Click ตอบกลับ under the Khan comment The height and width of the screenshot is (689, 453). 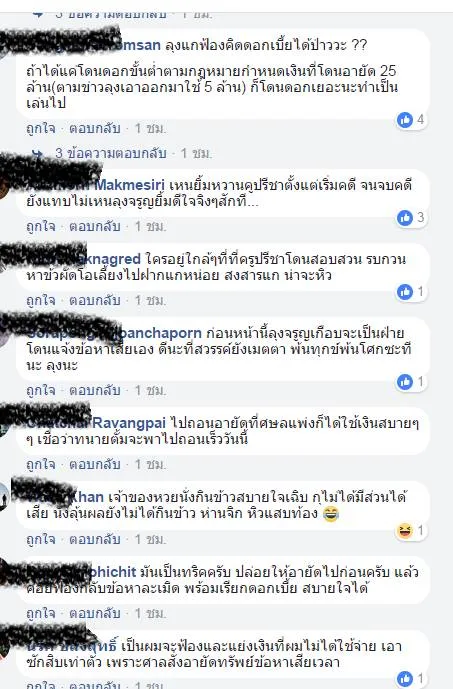(94, 539)
